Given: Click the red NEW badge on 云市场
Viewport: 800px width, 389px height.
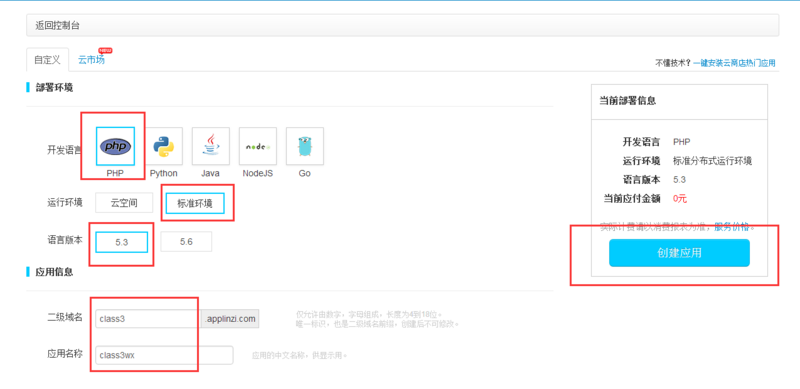Looking at the screenshot, I should [105, 51].
